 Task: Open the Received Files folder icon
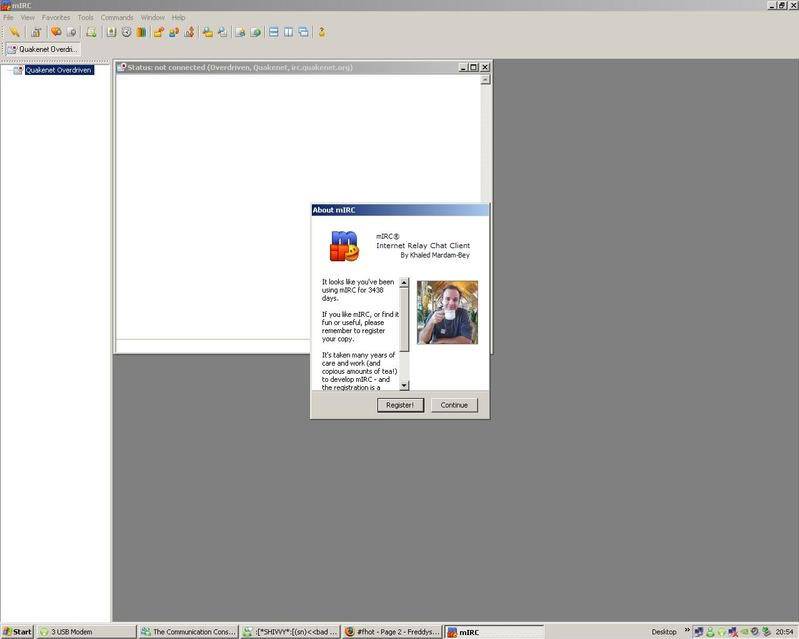click(x=207, y=32)
